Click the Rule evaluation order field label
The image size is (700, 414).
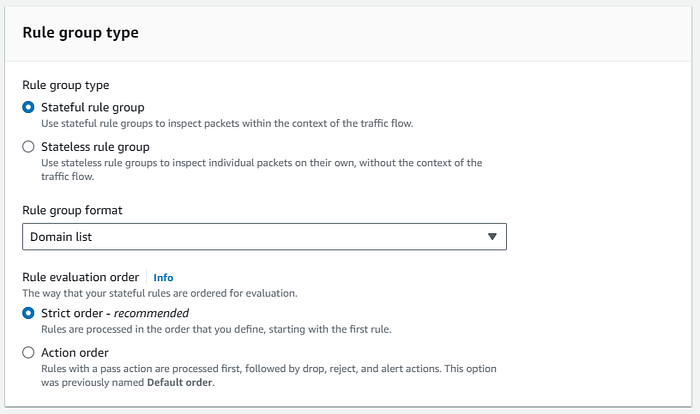[x=81, y=277]
